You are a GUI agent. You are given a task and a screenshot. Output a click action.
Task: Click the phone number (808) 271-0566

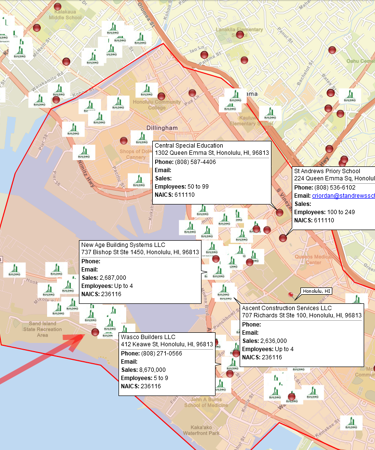(162, 353)
